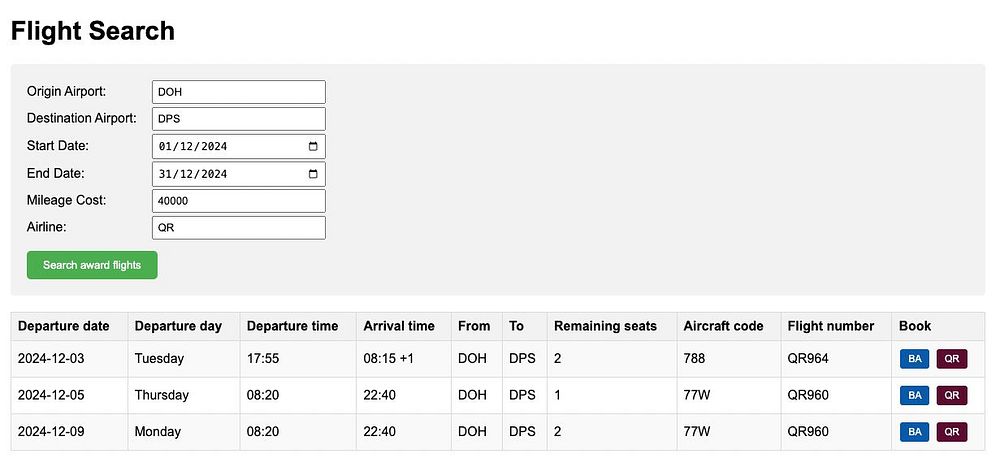The width and height of the screenshot is (1000, 466).
Task: Click into the Mileage Cost field
Action: pos(238,201)
